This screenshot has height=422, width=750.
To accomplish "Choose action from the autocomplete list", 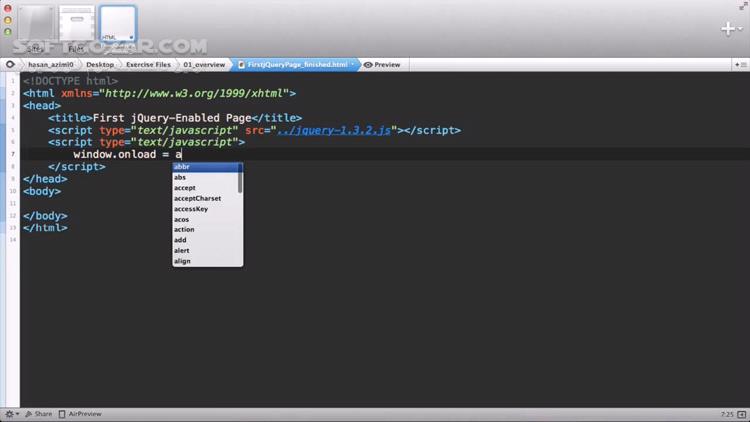I will tap(205, 229).
